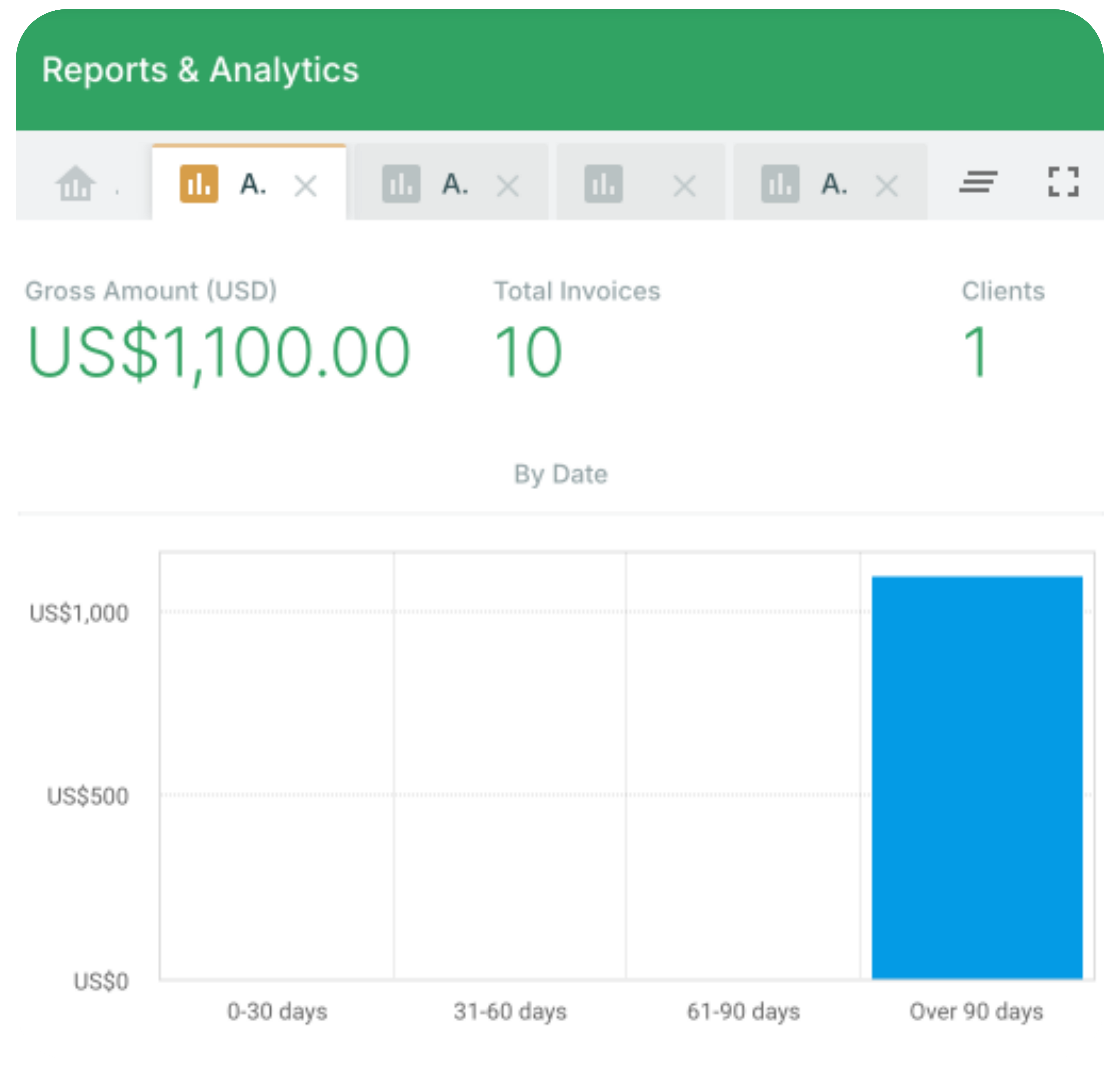Click the third tab's gray chart icon
The image size is (1120, 1068).
point(604,184)
